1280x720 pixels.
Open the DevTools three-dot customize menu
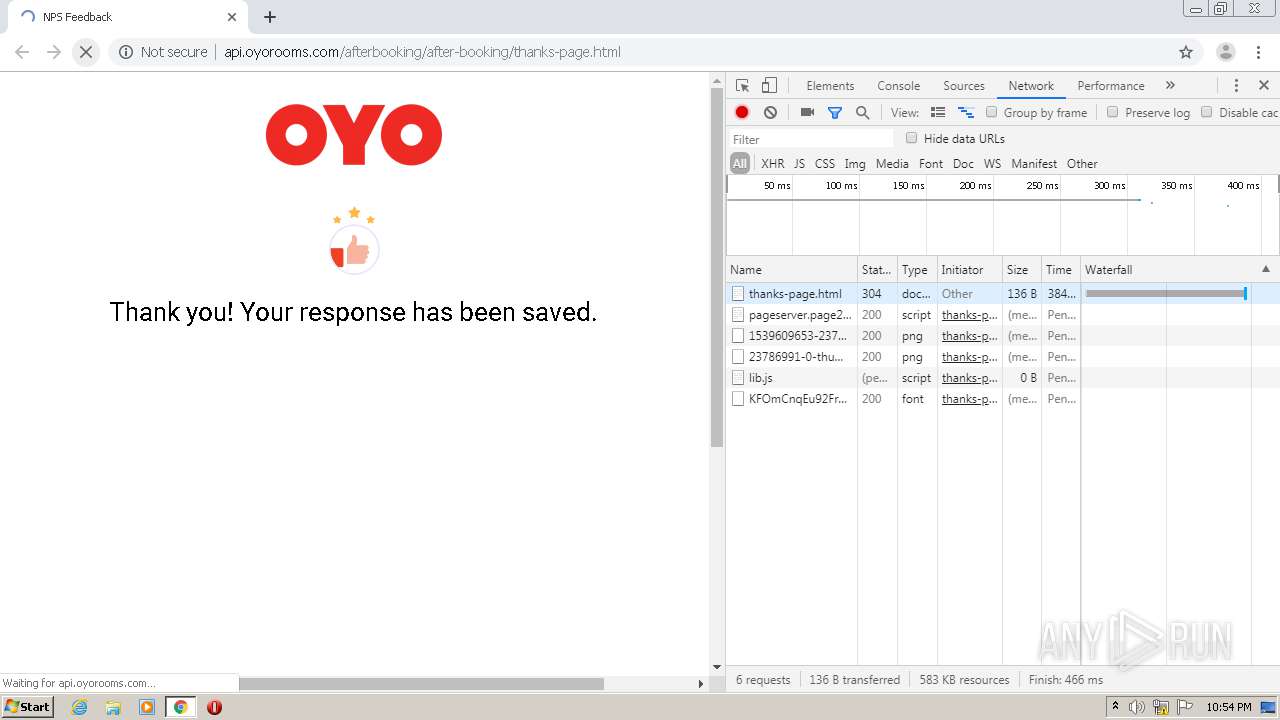click(1236, 86)
